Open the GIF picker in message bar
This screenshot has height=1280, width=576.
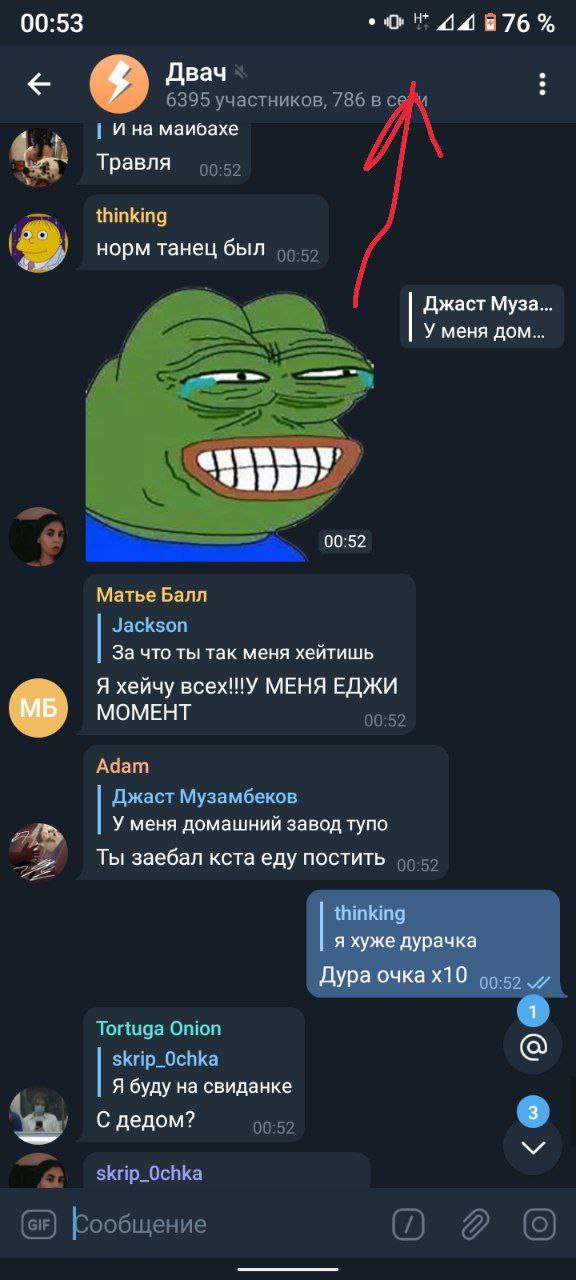[39, 1224]
